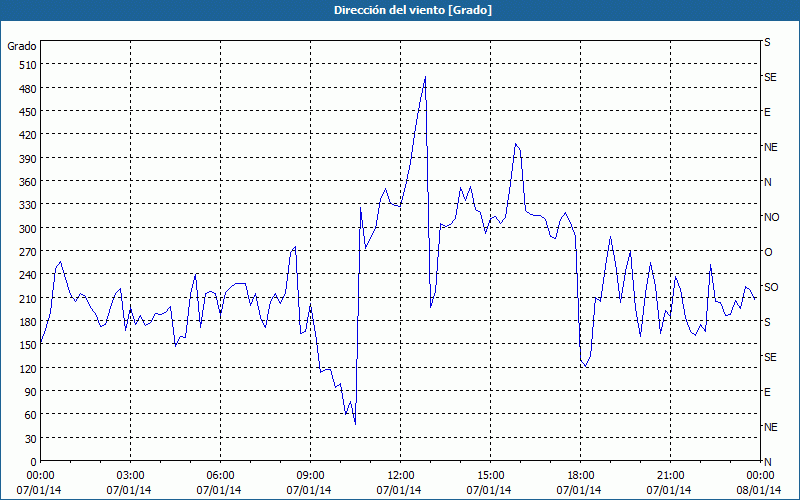This screenshot has width=800, height=500.
Task: Click the 'Dirección del viento [Grado]' chart title
Action: click(x=413, y=10)
